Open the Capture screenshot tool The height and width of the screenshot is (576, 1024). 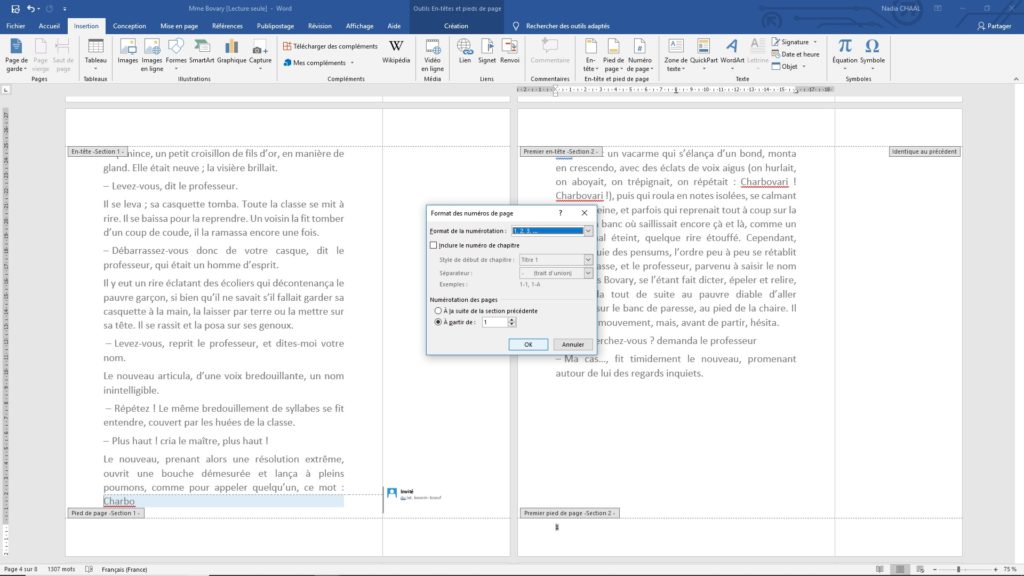260,55
